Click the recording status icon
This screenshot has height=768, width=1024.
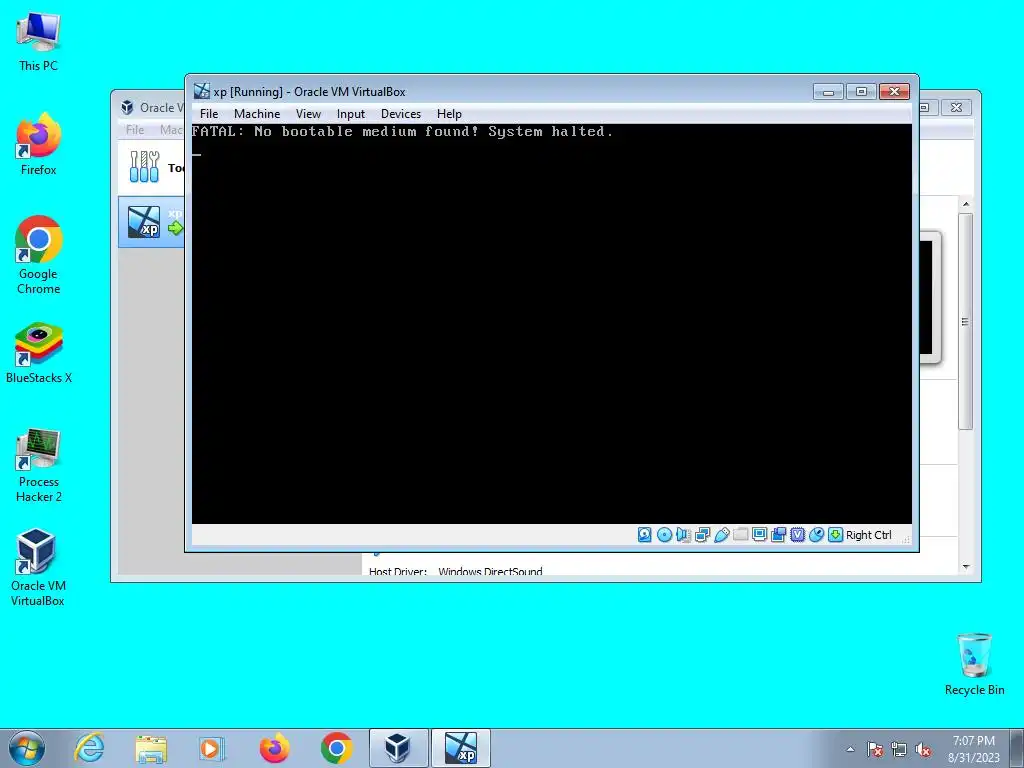tap(778, 535)
